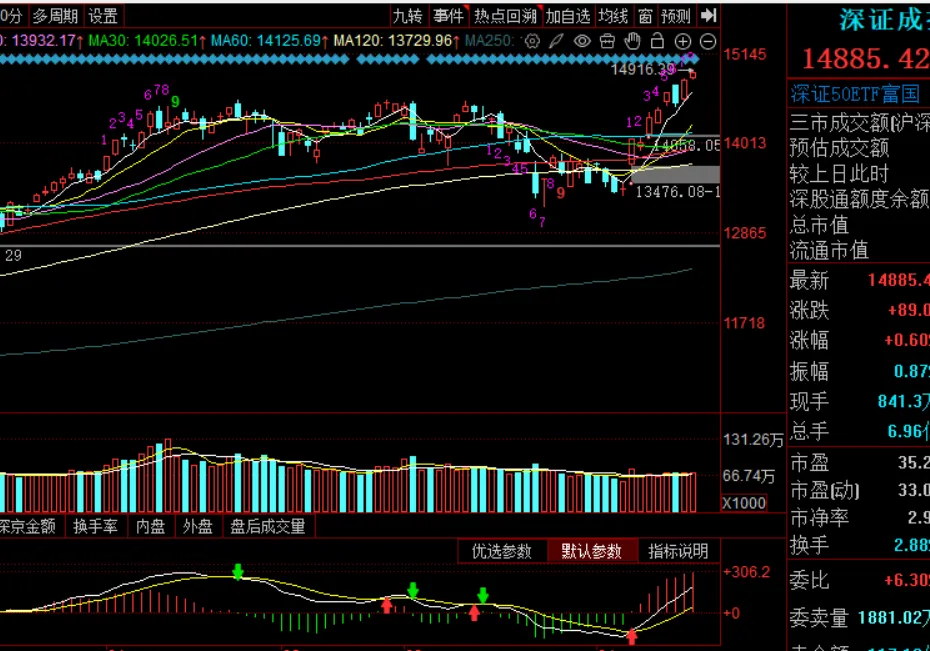Click the MA30 value 14026.51

coord(166,41)
